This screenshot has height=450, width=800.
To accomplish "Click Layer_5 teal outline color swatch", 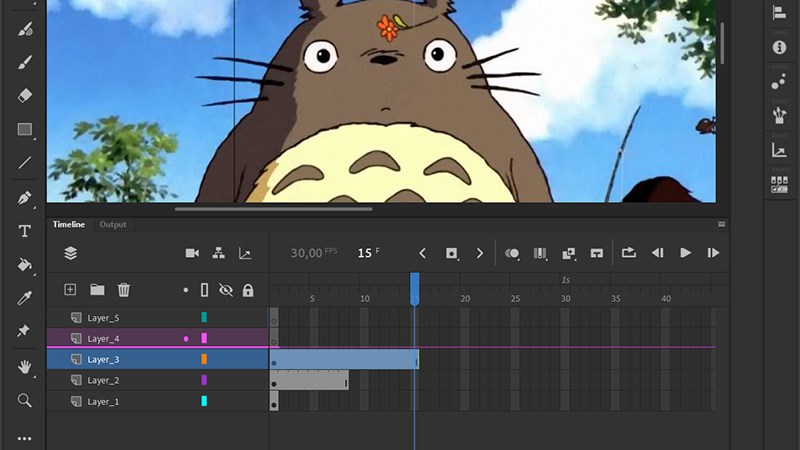I will [x=204, y=317].
